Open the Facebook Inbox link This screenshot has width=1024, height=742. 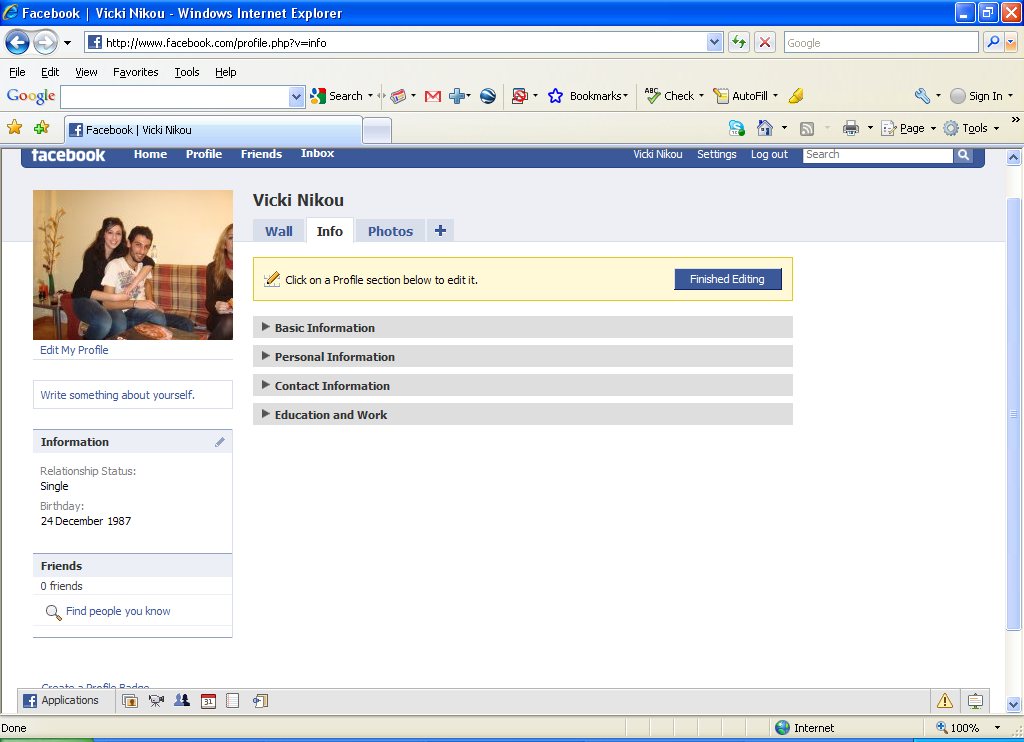click(317, 153)
